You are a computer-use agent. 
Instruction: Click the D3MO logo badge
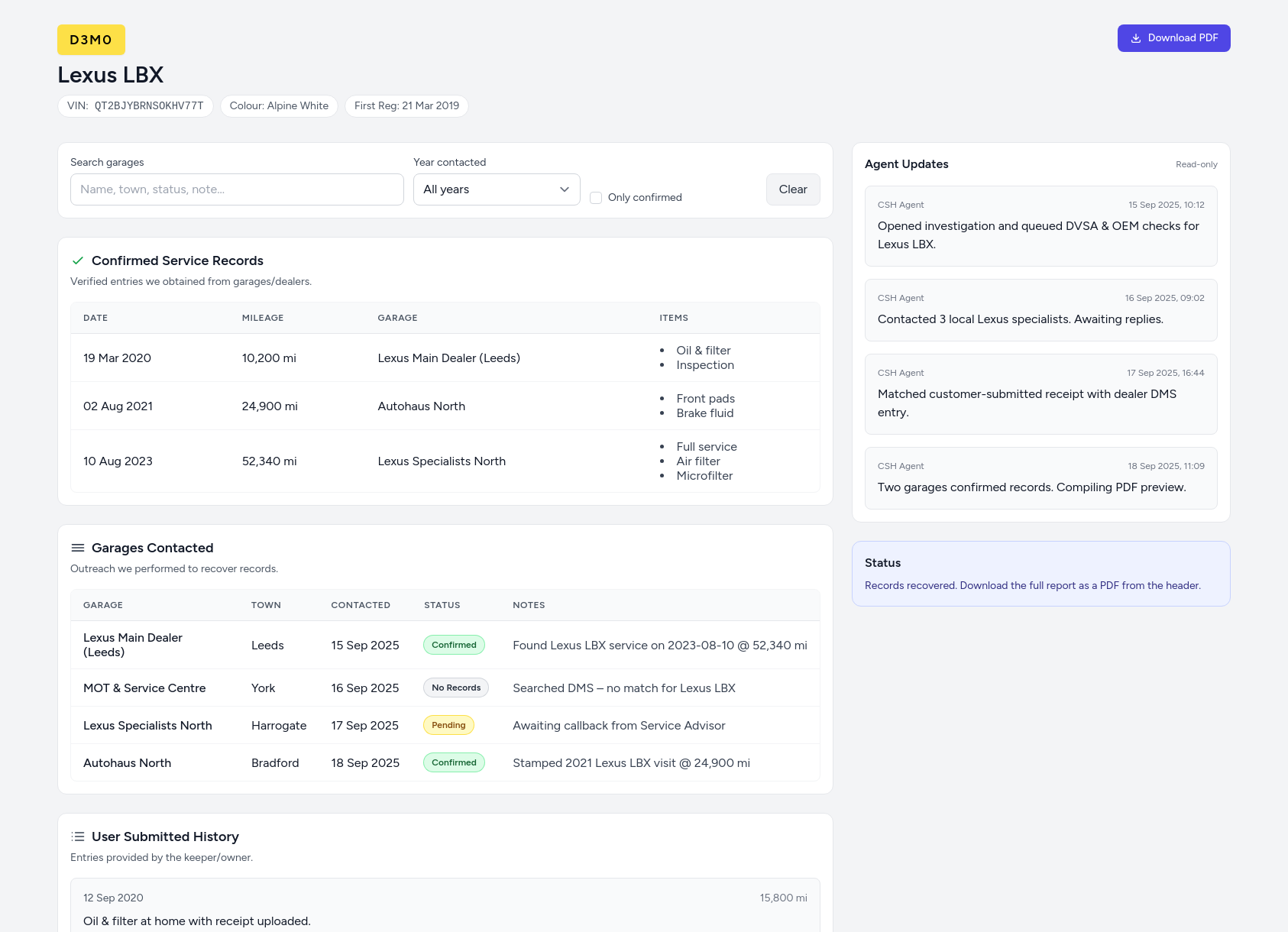pos(91,40)
